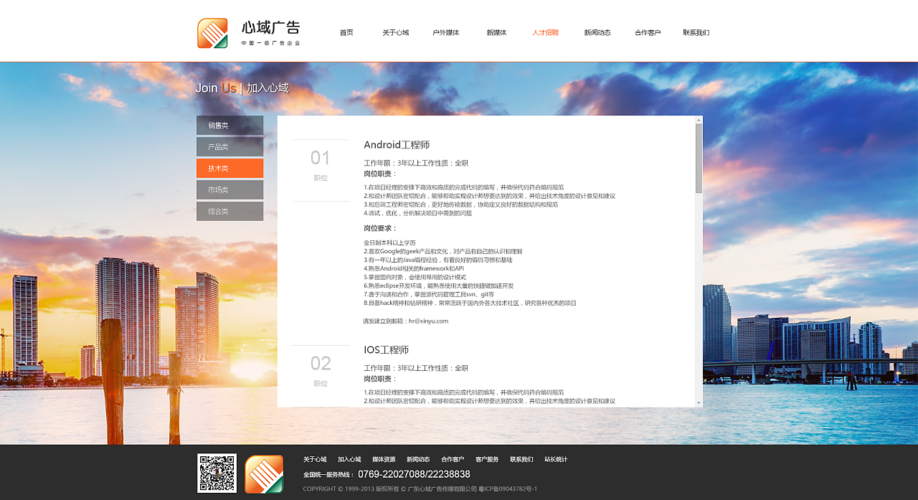Click the scrollbar down arrow in job panel
The height and width of the screenshot is (500, 918).
(698, 403)
